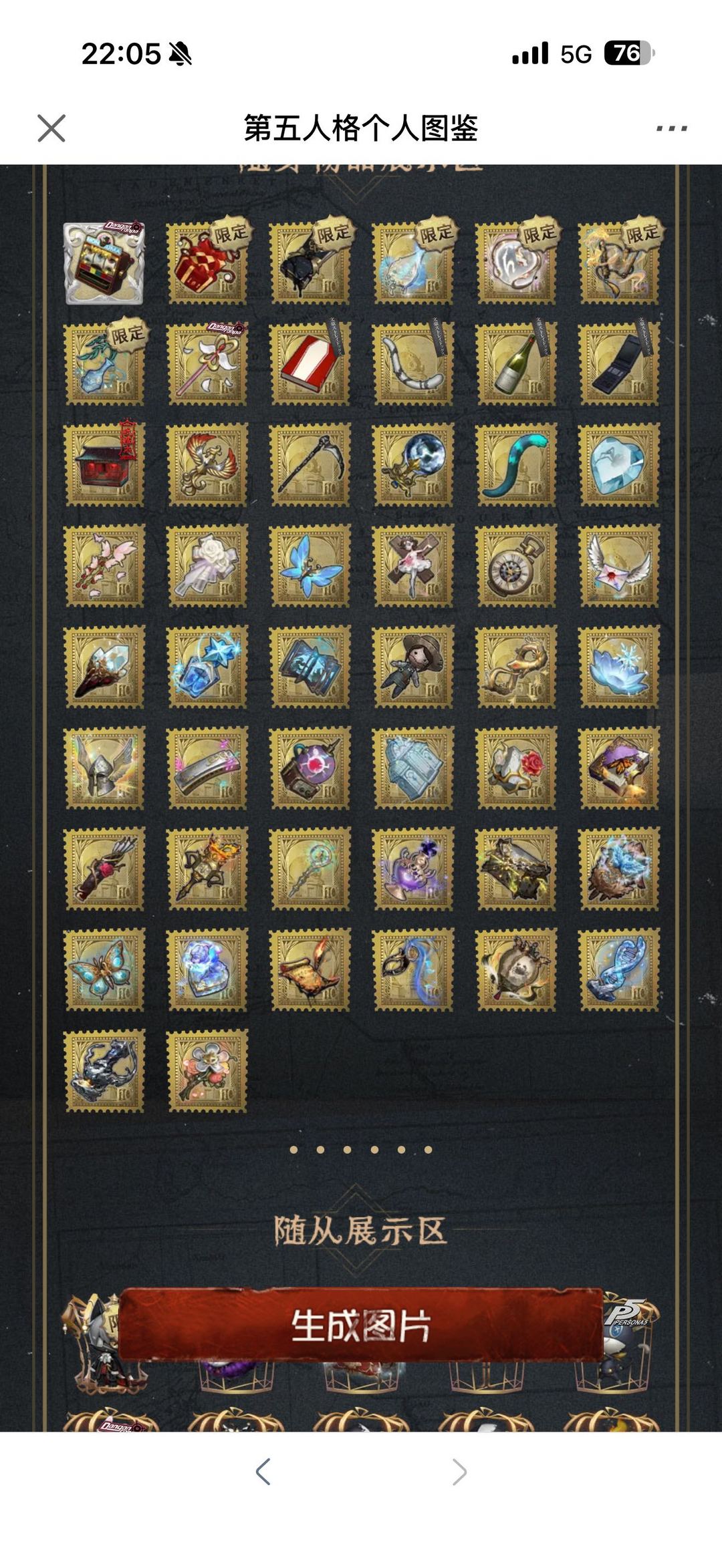The image size is (722, 1568).
Task: Select the red gift box limited stamp
Action: click(207, 263)
